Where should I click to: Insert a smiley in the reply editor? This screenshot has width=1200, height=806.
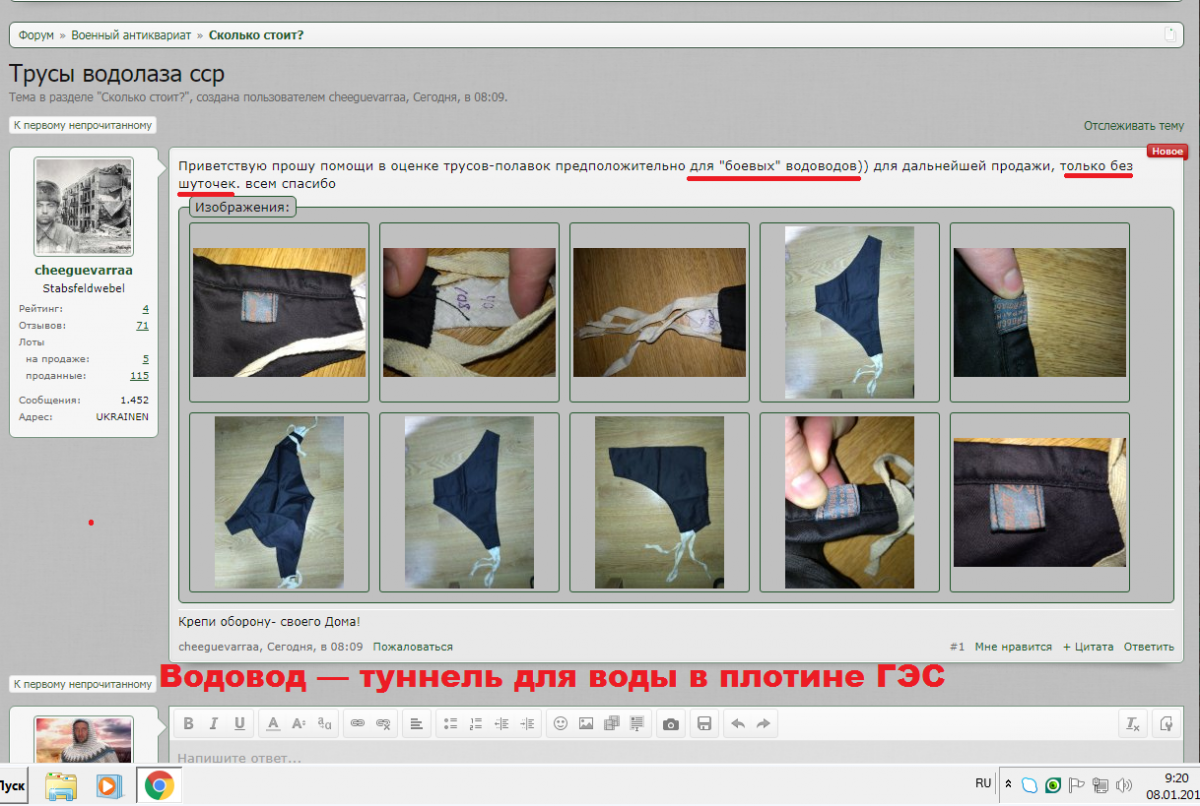coord(560,723)
